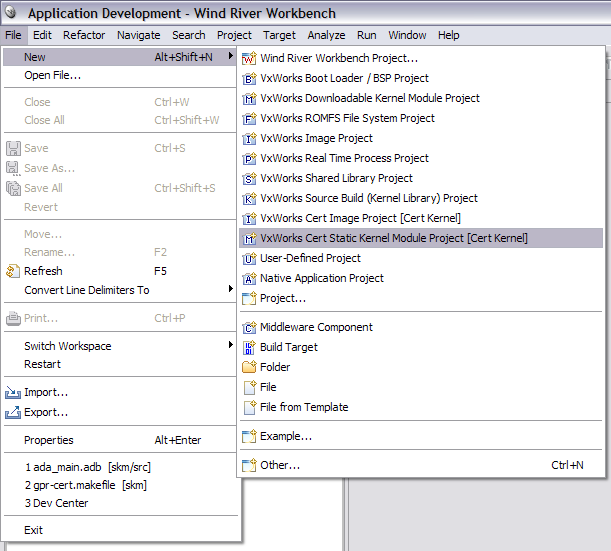
Task: Open the Edit menu
Action: click(x=42, y=35)
